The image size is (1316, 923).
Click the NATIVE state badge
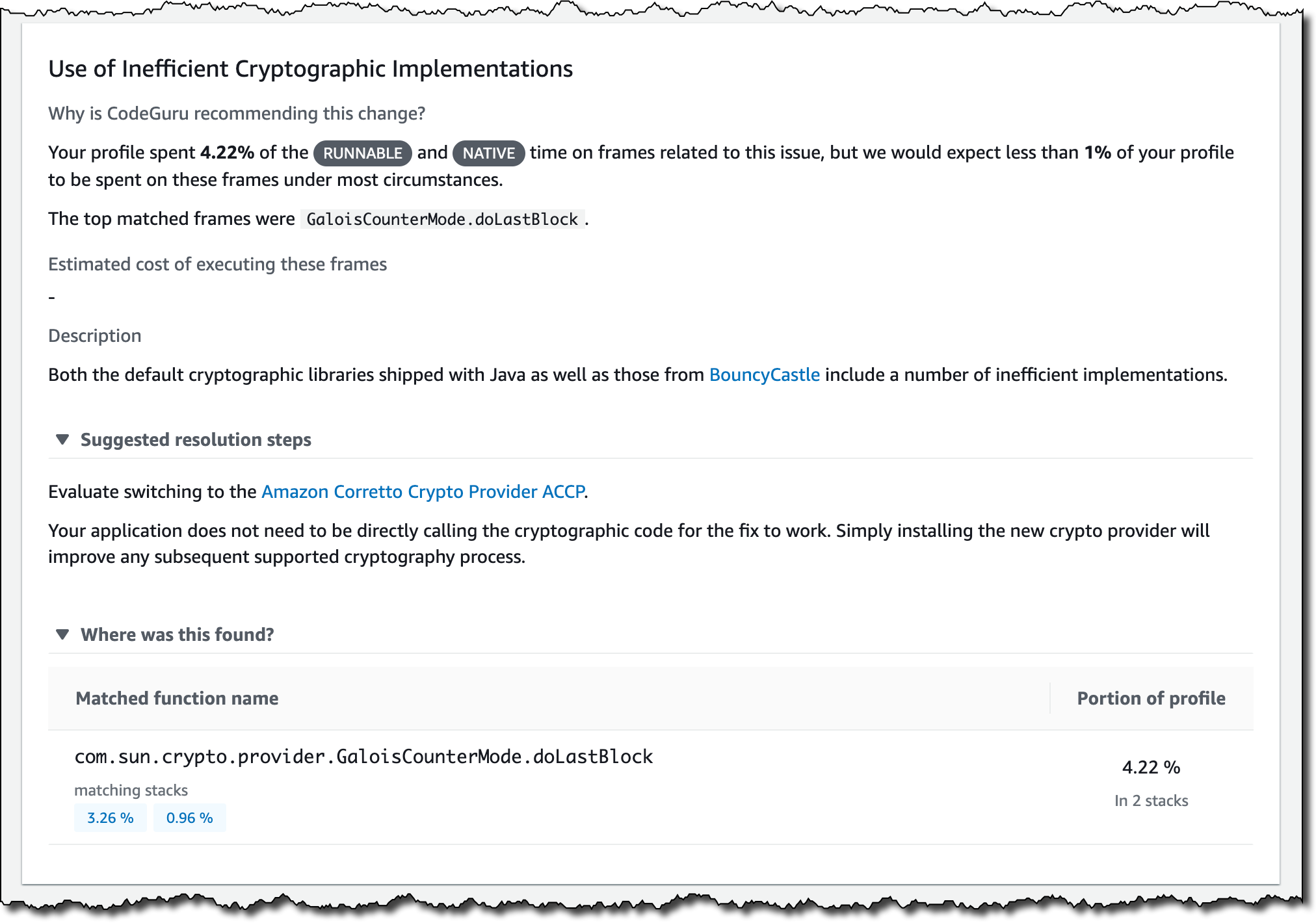pyautogui.click(x=489, y=153)
